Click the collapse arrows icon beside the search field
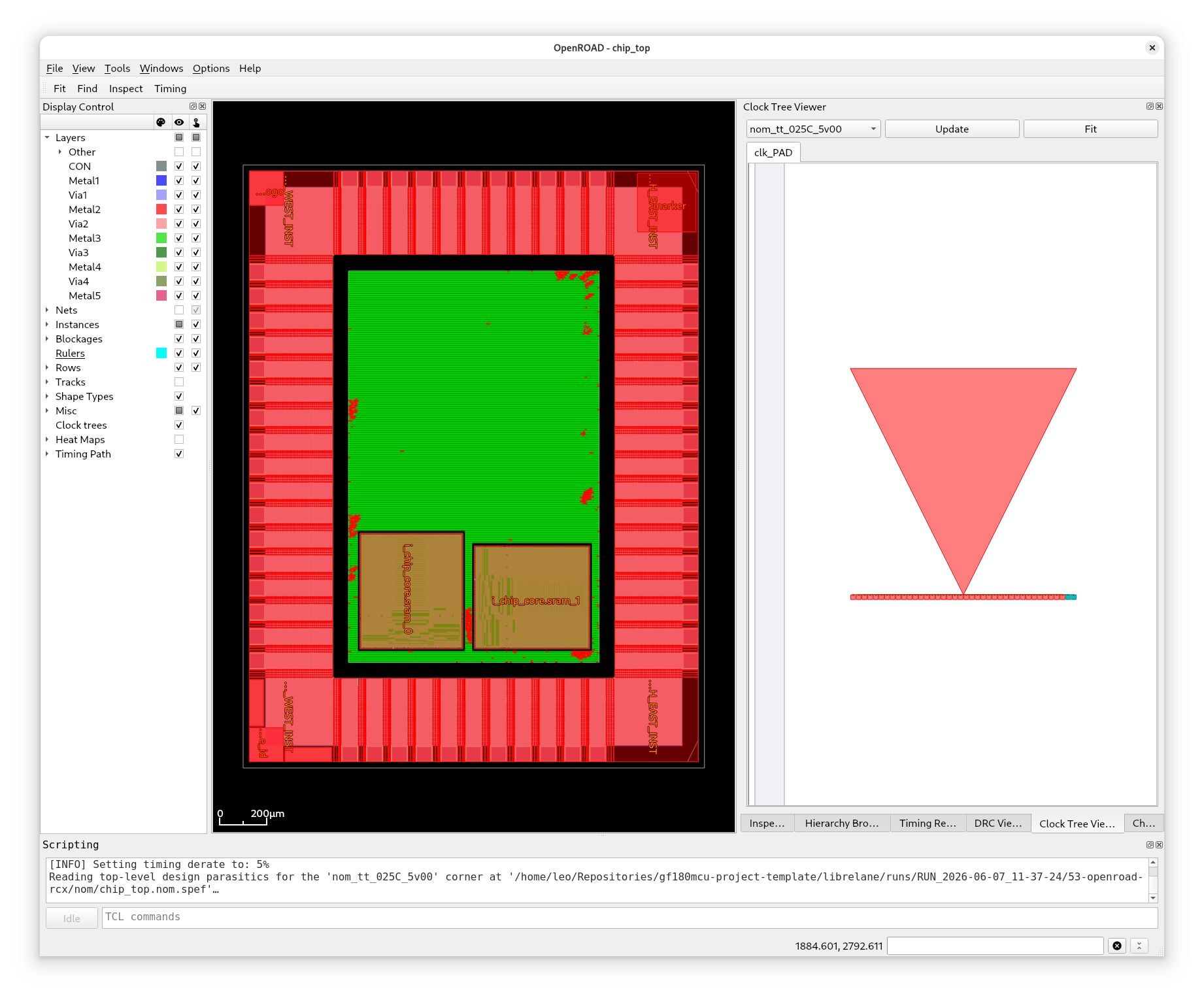Image resolution: width=1204 pixels, height=1000 pixels. point(1139,946)
